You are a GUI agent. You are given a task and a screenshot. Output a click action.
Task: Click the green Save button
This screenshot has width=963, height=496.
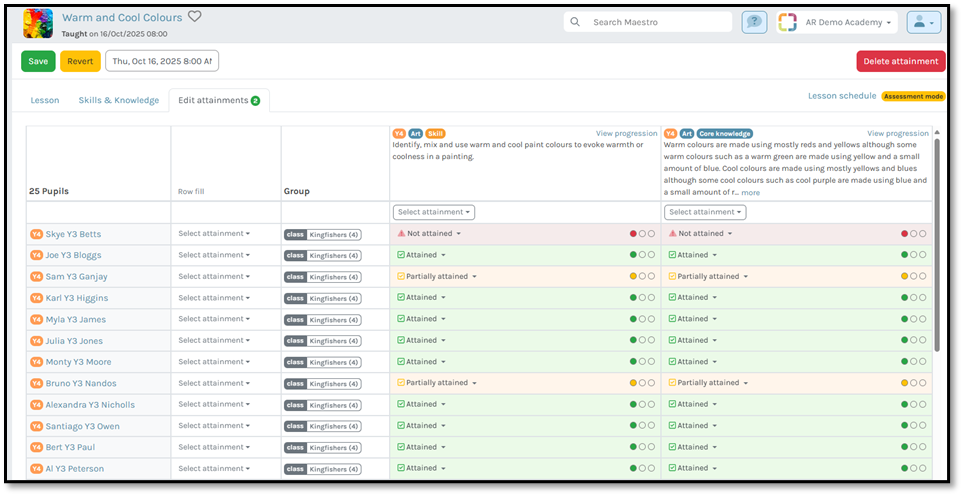38,61
